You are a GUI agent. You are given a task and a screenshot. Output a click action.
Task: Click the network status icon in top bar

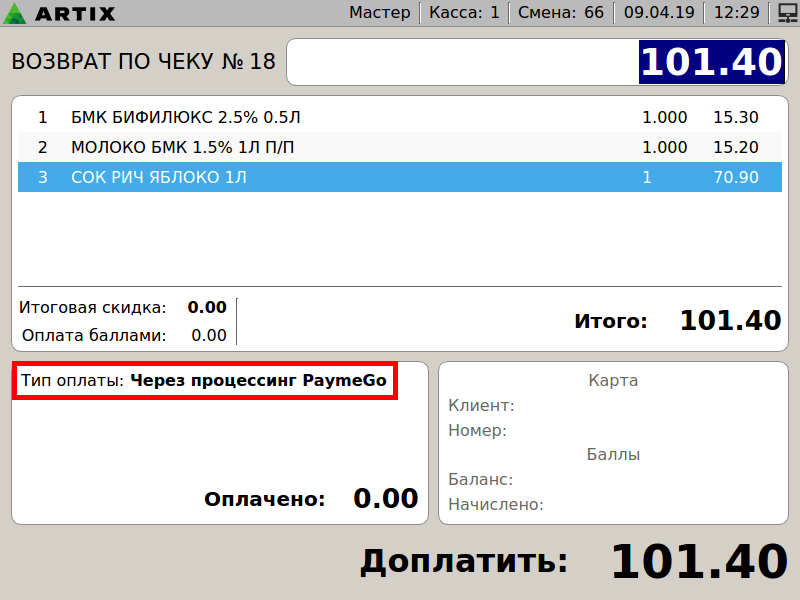[x=786, y=13]
